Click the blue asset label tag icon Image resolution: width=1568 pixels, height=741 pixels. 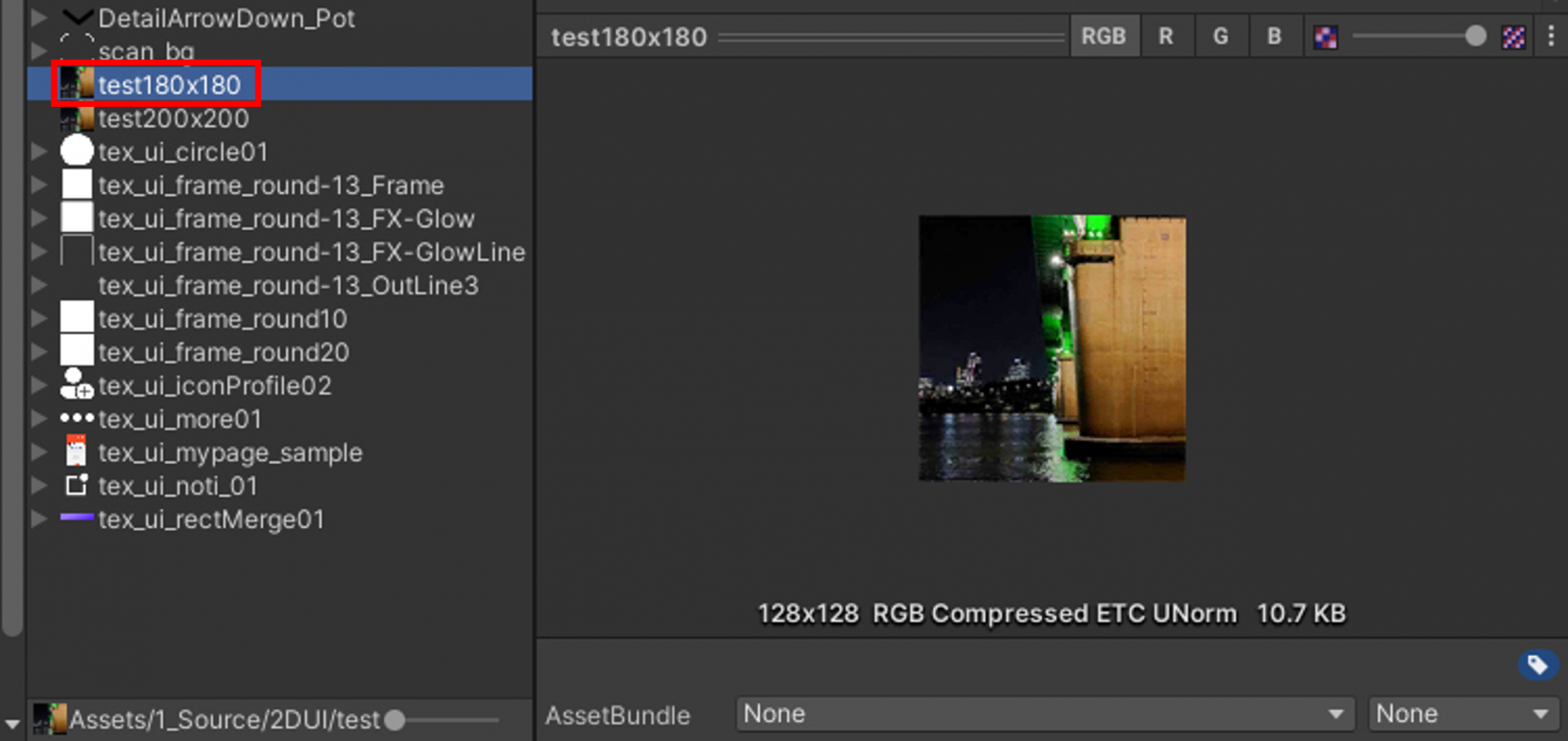tap(1537, 664)
